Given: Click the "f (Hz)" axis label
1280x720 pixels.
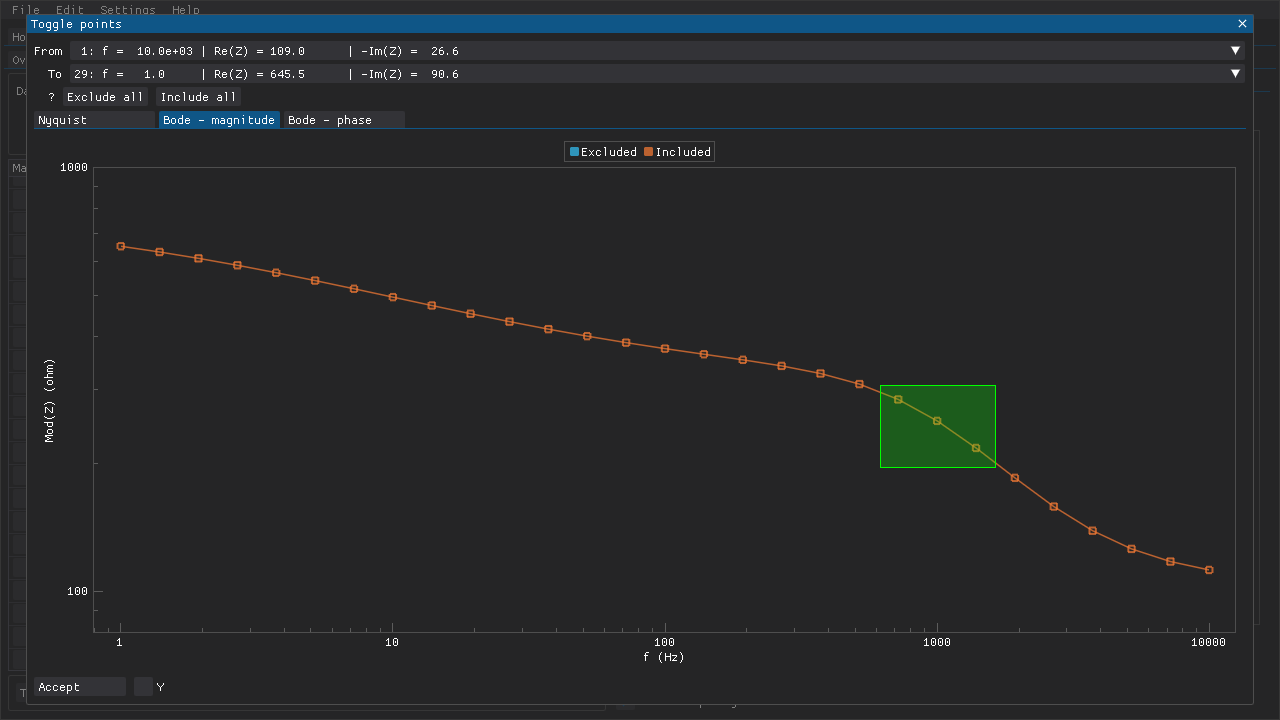Looking at the screenshot, I should coord(664,657).
